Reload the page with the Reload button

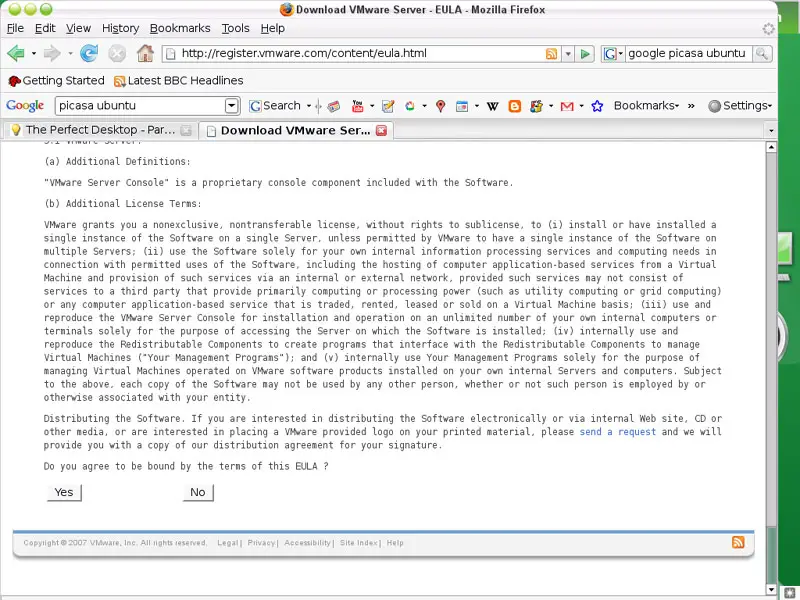click(x=89, y=53)
